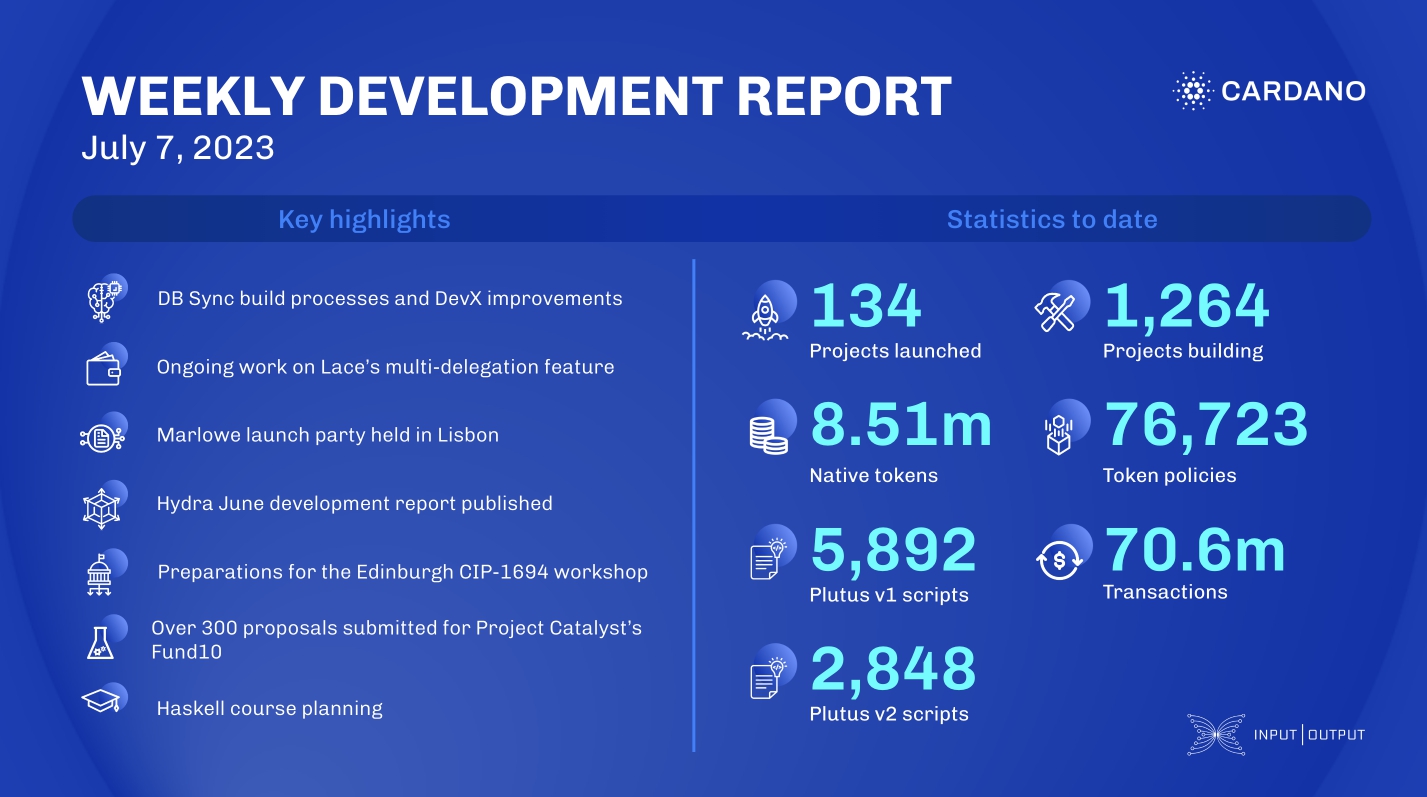Click the 'Plutus v2 scripts' label
The width and height of the screenshot is (1427, 797).
889,714
